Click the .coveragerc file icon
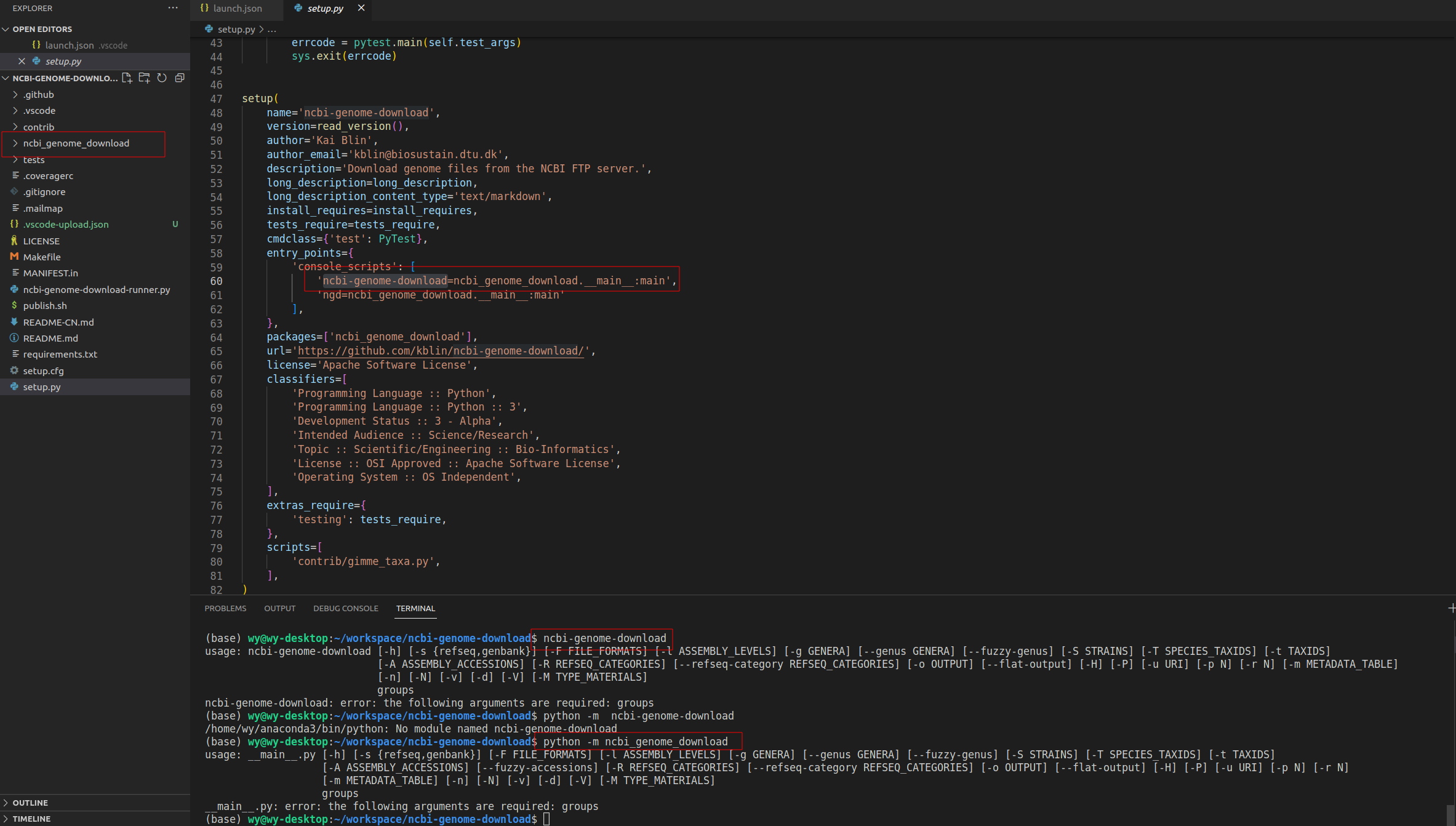 point(15,175)
